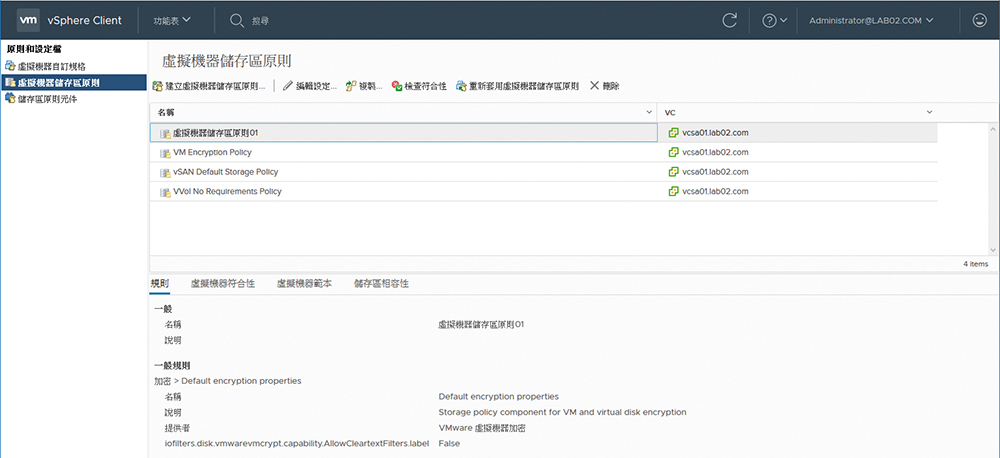Open the 功能表 menu dropdown
Image resolution: width=1000 pixels, height=458 pixels.
[172, 20]
